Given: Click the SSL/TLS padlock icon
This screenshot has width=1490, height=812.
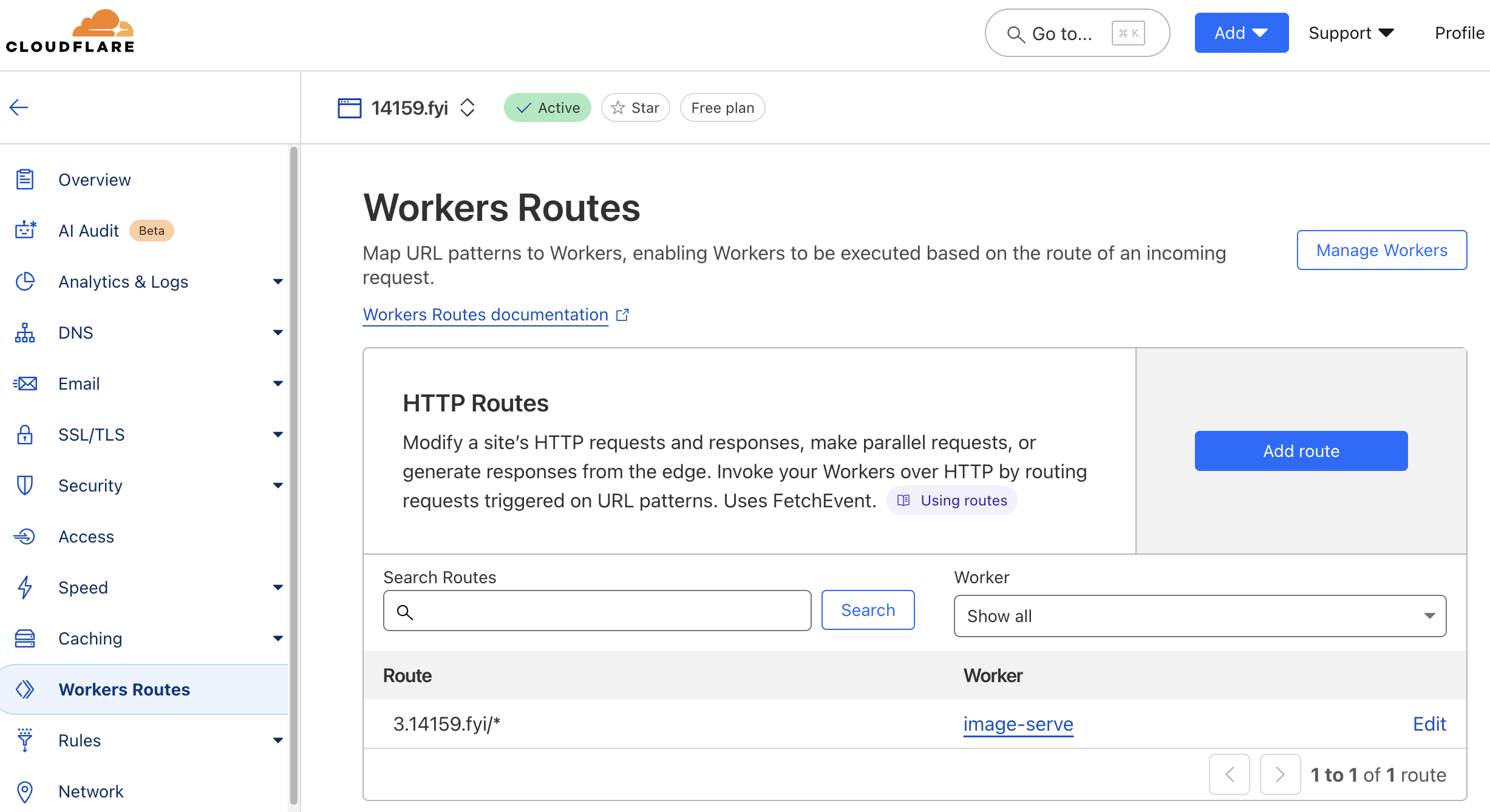Looking at the screenshot, I should (x=25, y=435).
